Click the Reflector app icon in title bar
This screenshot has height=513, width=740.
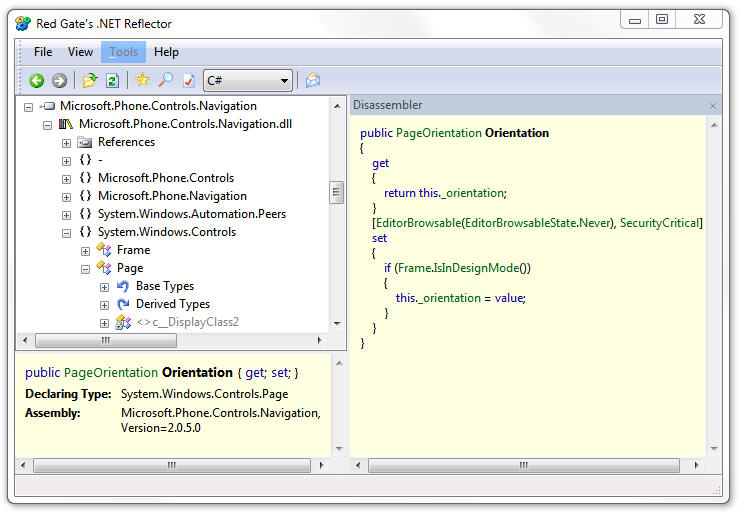23,23
